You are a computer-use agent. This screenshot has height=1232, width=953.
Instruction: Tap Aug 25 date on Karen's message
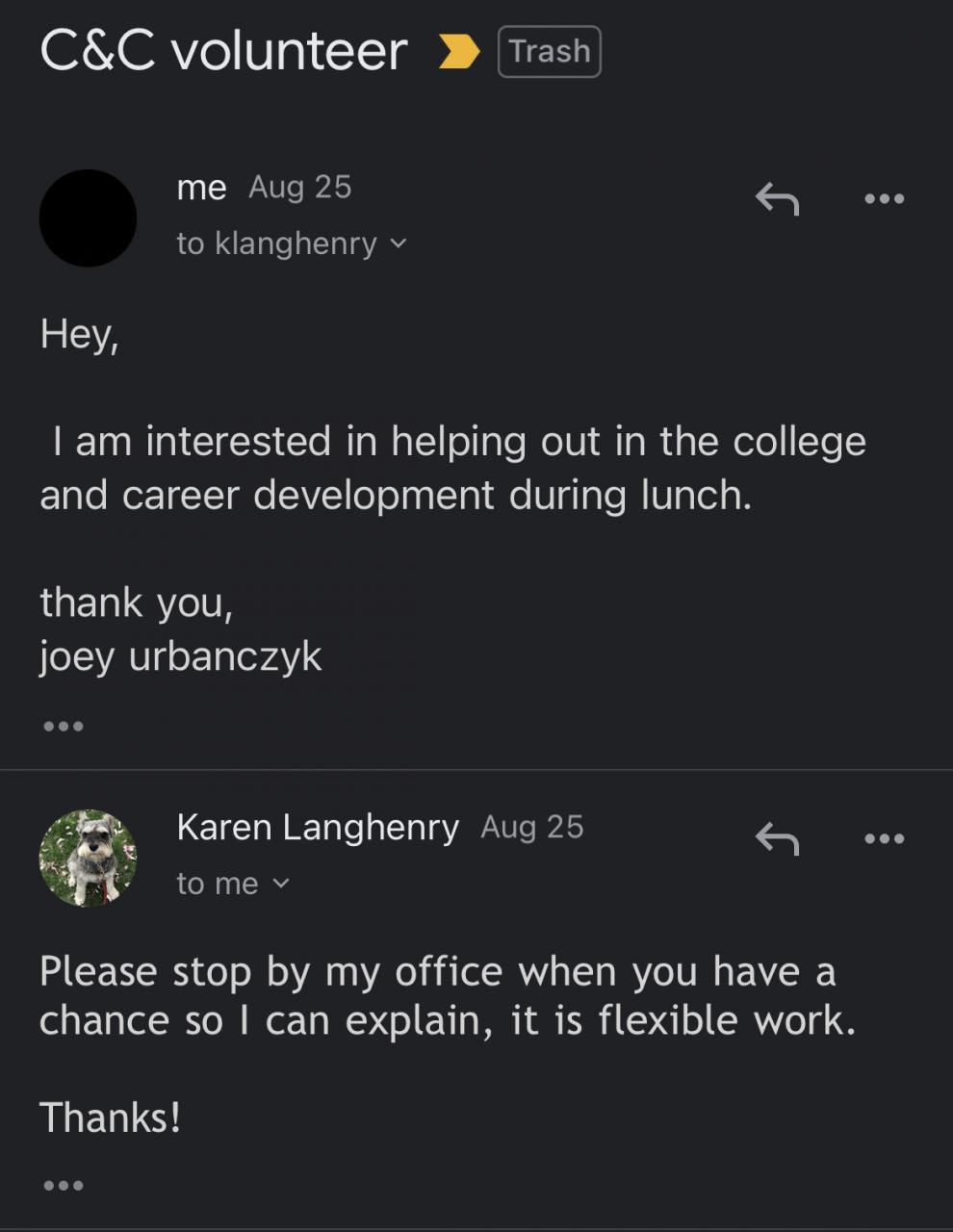(532, 828)
